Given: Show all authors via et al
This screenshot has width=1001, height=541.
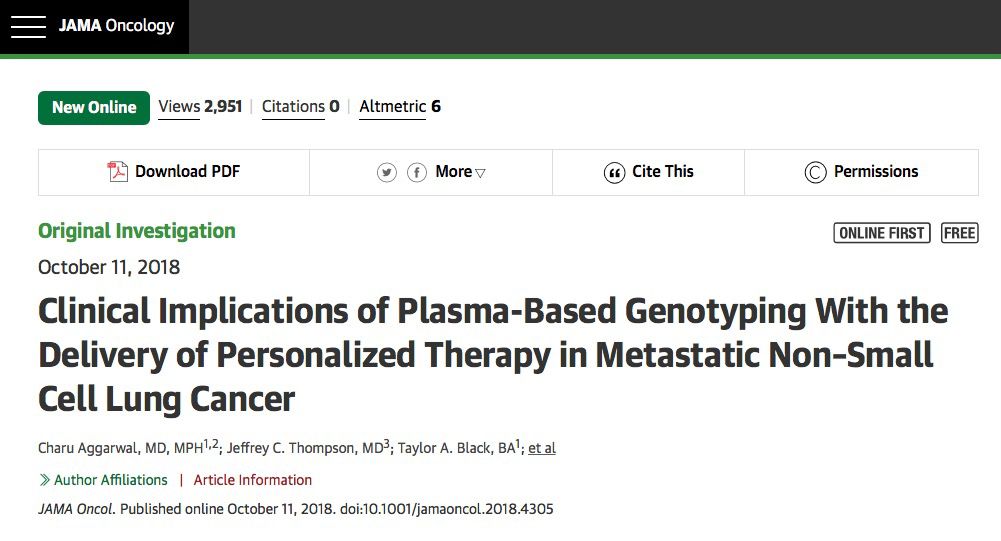Looking at the screenshot, I should coord(542,448).
